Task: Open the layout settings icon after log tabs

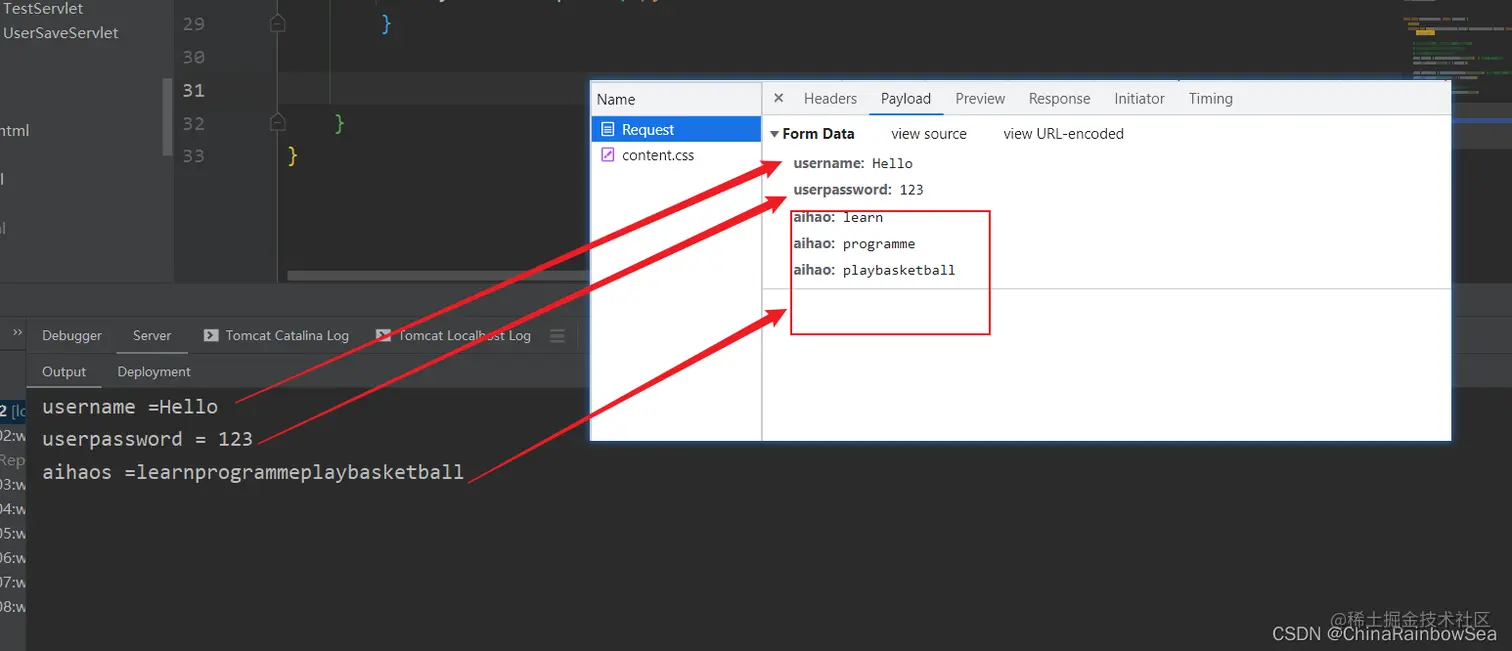Action: tap(558, 336)
